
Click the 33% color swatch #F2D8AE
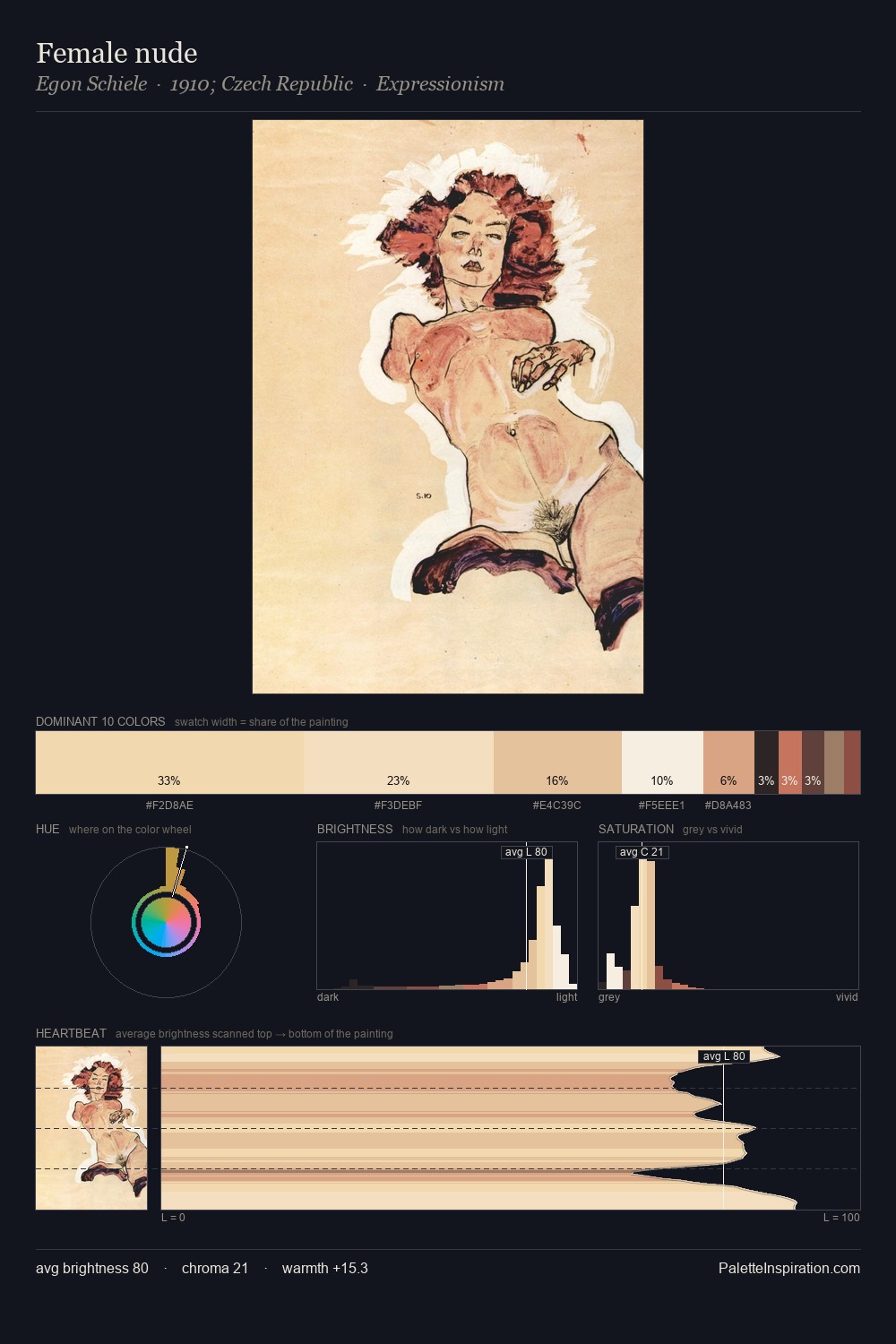tap(169, 762)
